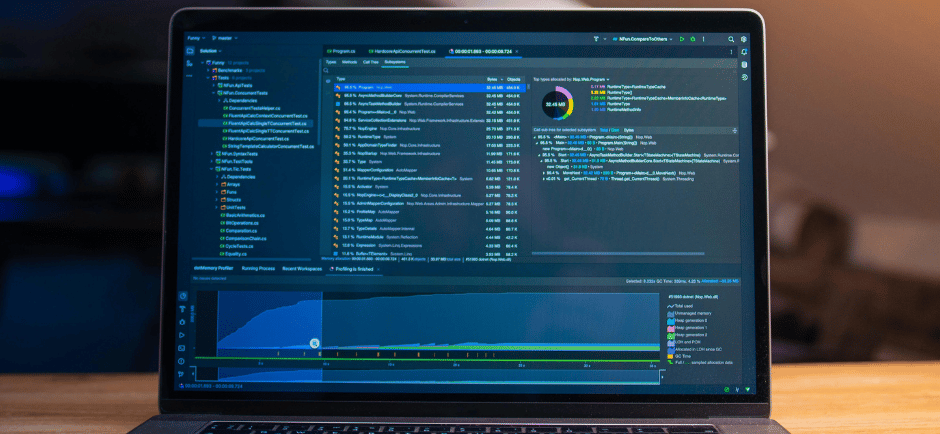Click the search magnifier above Type list
Screen dimensions: 940x434
tap(326, 70)
